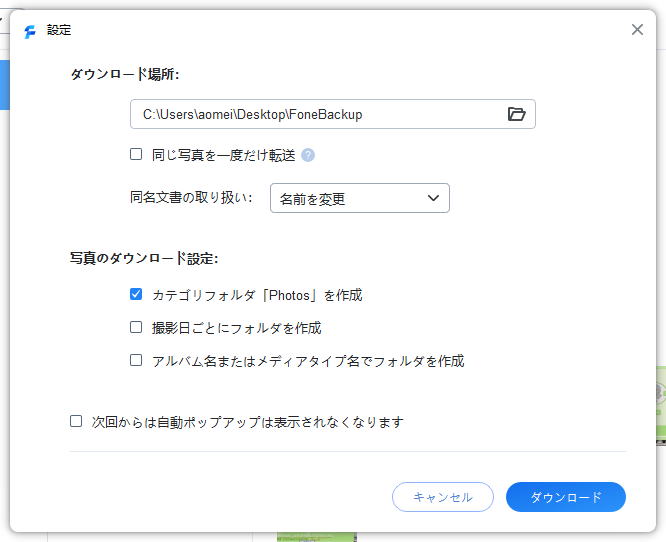Uncheck カテゴリフォルダ「Photos」を作成
666x542 pixels.
136,295
